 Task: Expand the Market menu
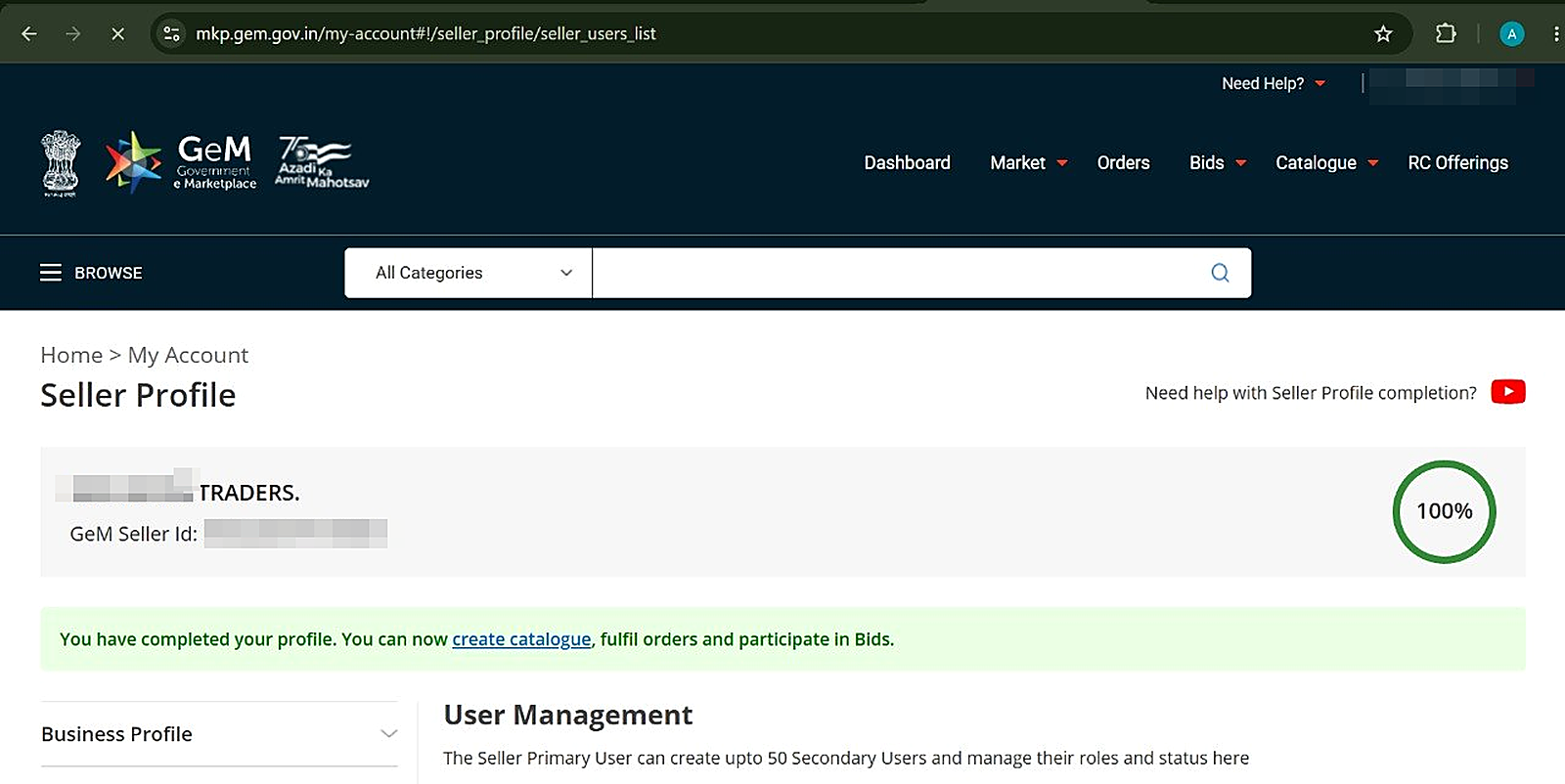pos(1028,163)
